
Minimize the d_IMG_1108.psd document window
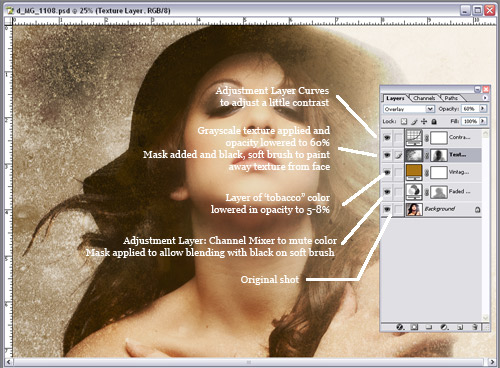465,10
